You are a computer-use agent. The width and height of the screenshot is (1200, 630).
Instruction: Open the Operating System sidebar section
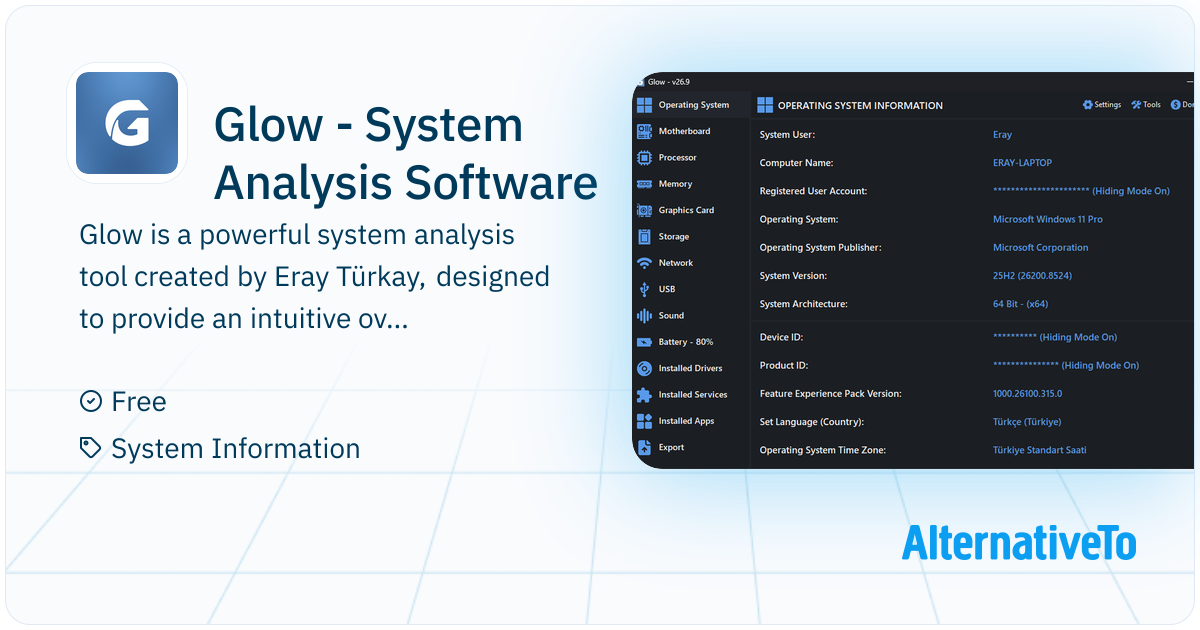click(692, 105)
